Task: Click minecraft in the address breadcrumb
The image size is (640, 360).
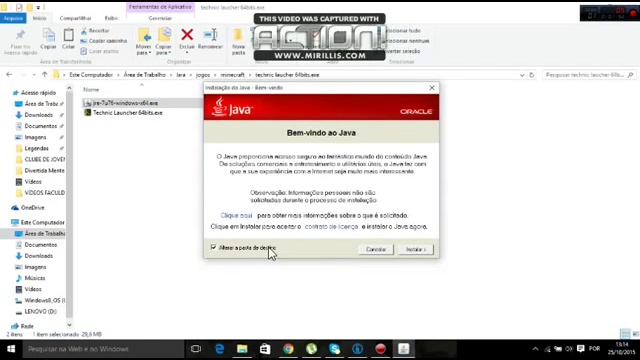Action: click(232, 75)
